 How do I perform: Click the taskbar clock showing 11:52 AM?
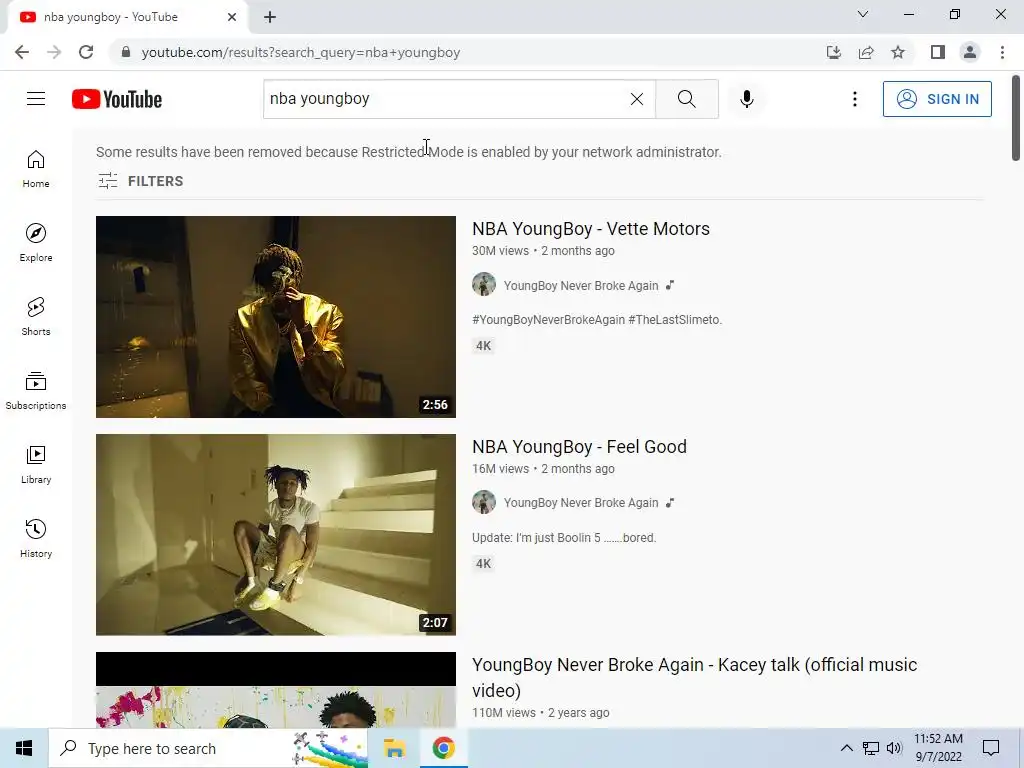pos(938,748)
